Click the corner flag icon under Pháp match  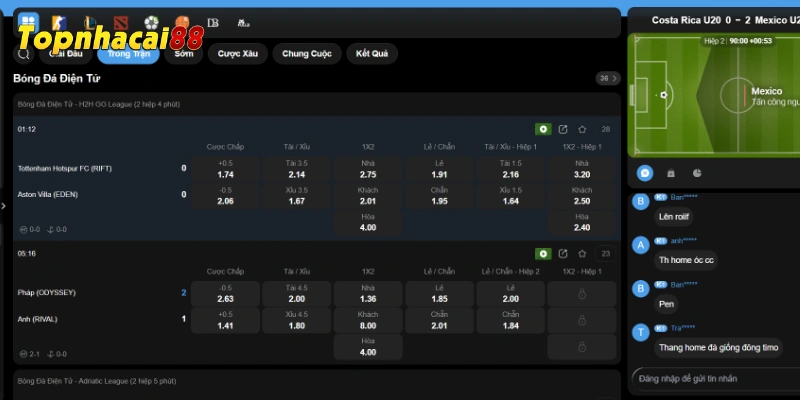(x=51, y=354)
